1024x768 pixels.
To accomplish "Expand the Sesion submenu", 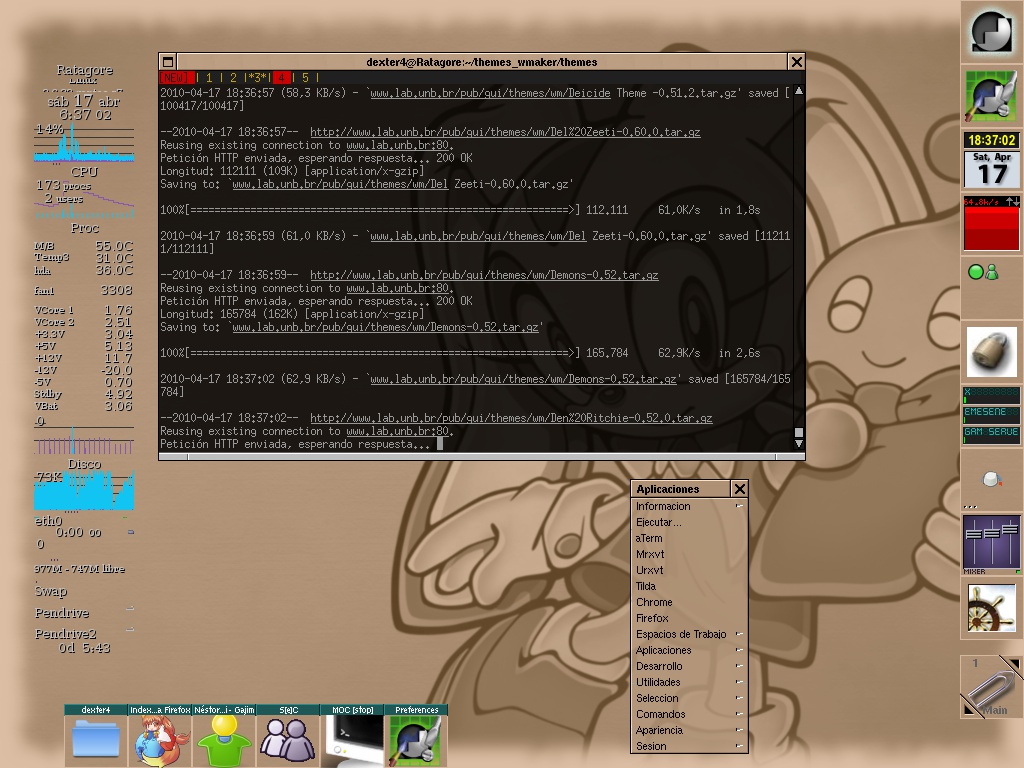I will 689,746.
